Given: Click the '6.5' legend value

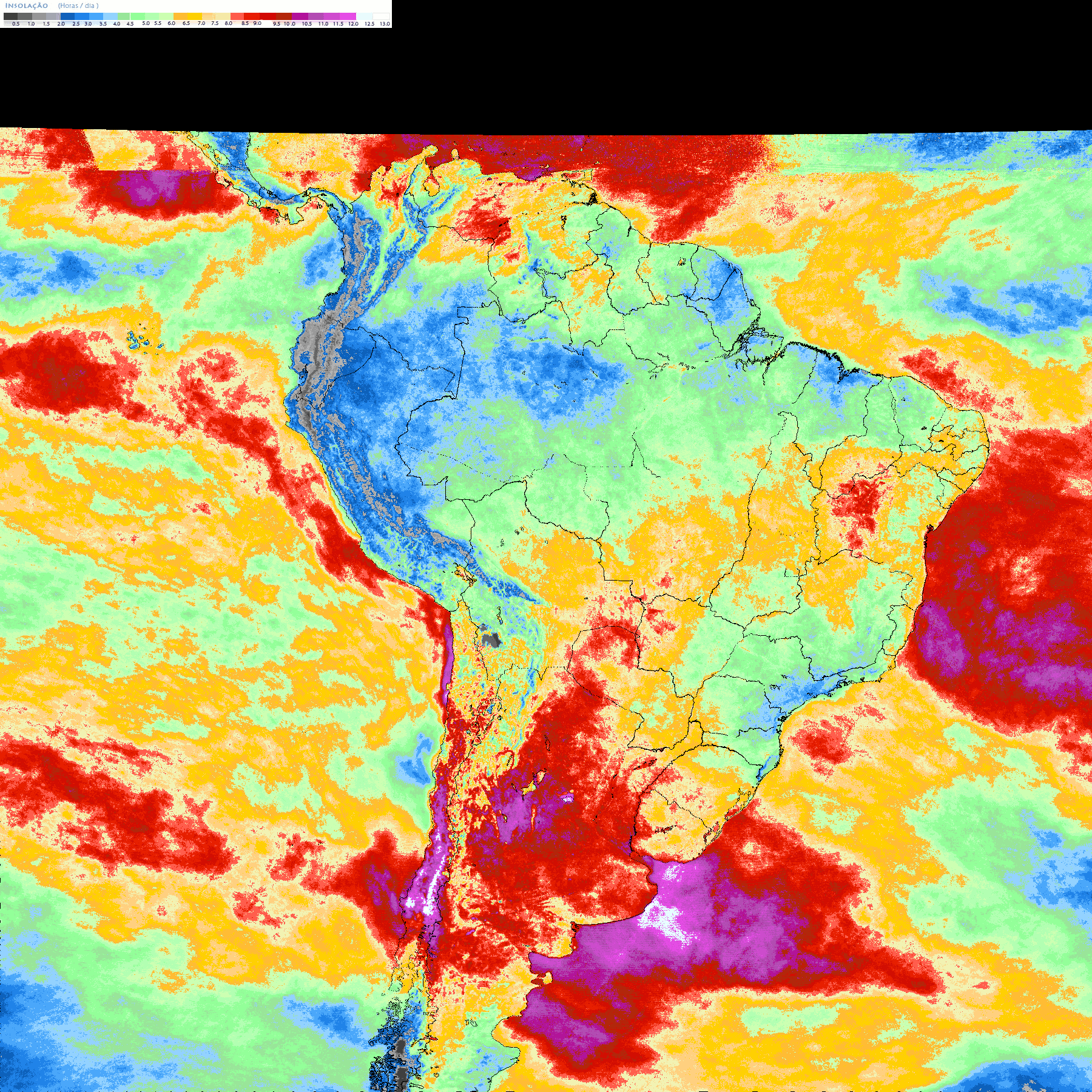Looking at the screenshot, I should (186, 23).
